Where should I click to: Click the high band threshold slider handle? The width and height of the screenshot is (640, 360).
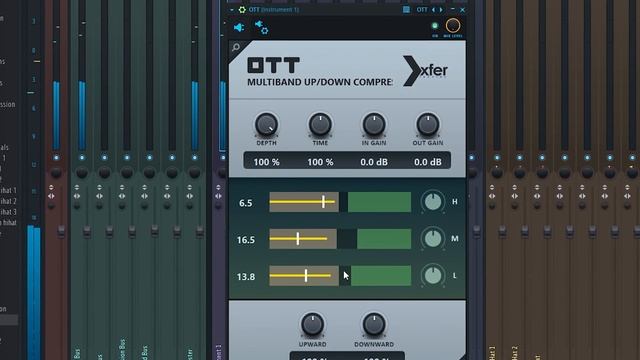(323, 202)
